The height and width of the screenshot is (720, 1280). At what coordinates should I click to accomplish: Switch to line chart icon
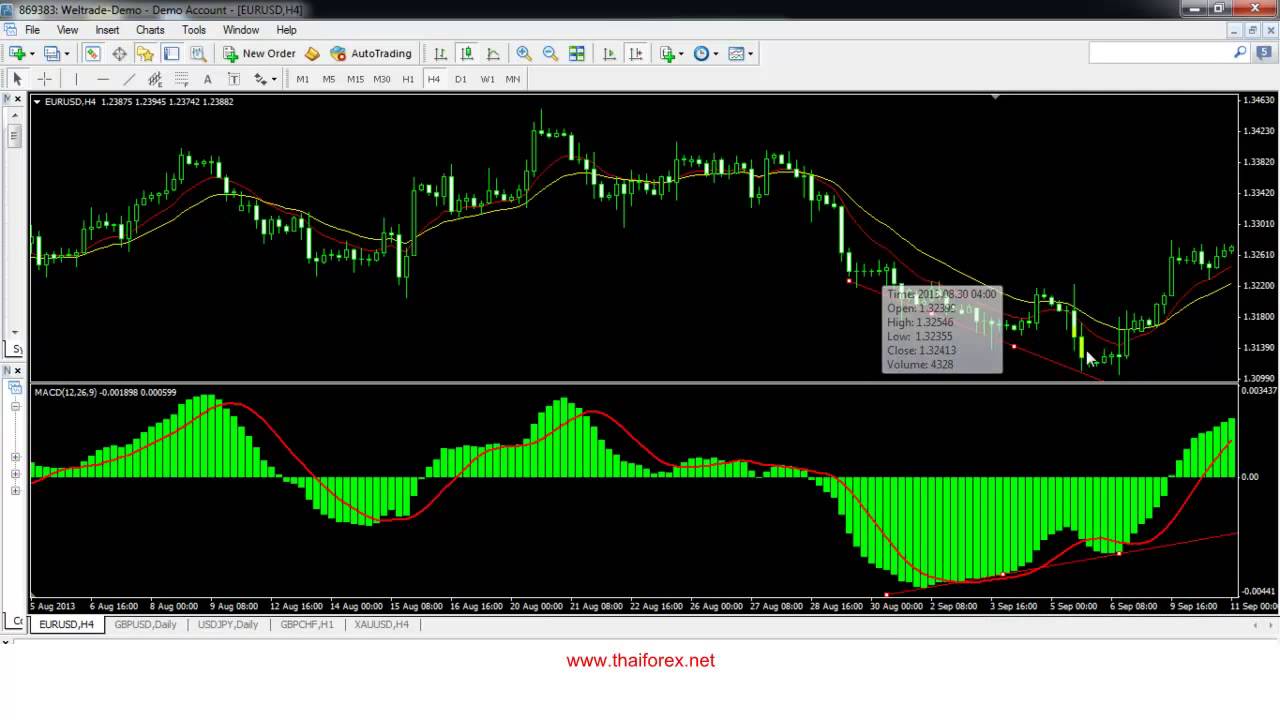493,53
